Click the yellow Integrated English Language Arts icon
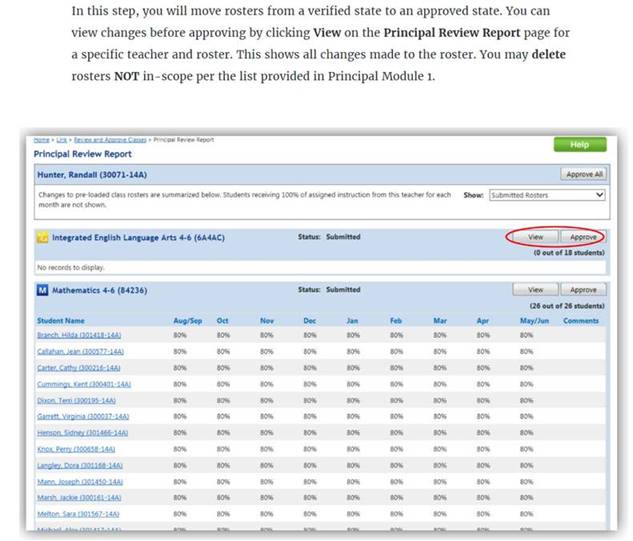 (x=42, y=238)
